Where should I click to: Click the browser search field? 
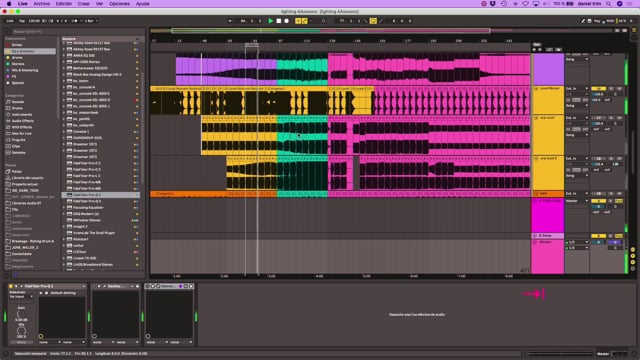(x=78, y=31)
